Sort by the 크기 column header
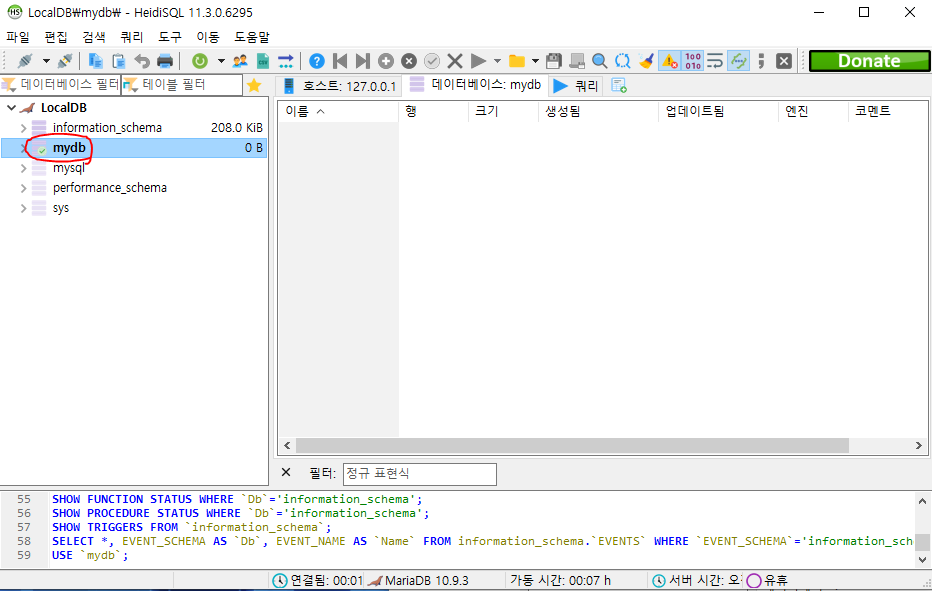The image size is (932, 591). click(x=503, y=111)
